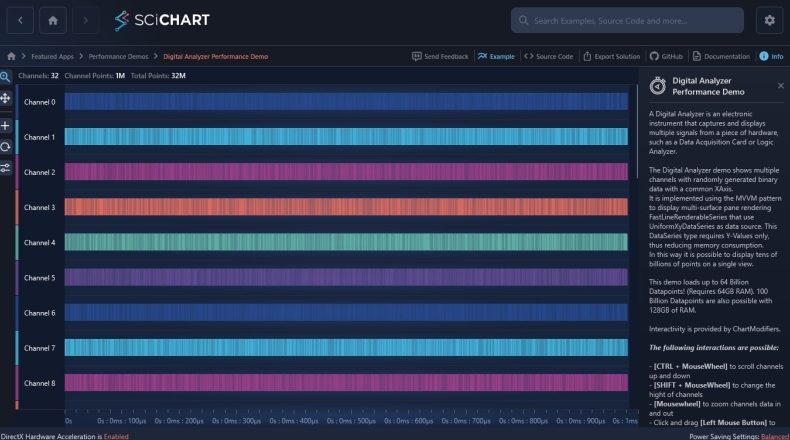Click the plus add channels icon
The width and height of the screenshot is (790, 440).
[6, 126]
